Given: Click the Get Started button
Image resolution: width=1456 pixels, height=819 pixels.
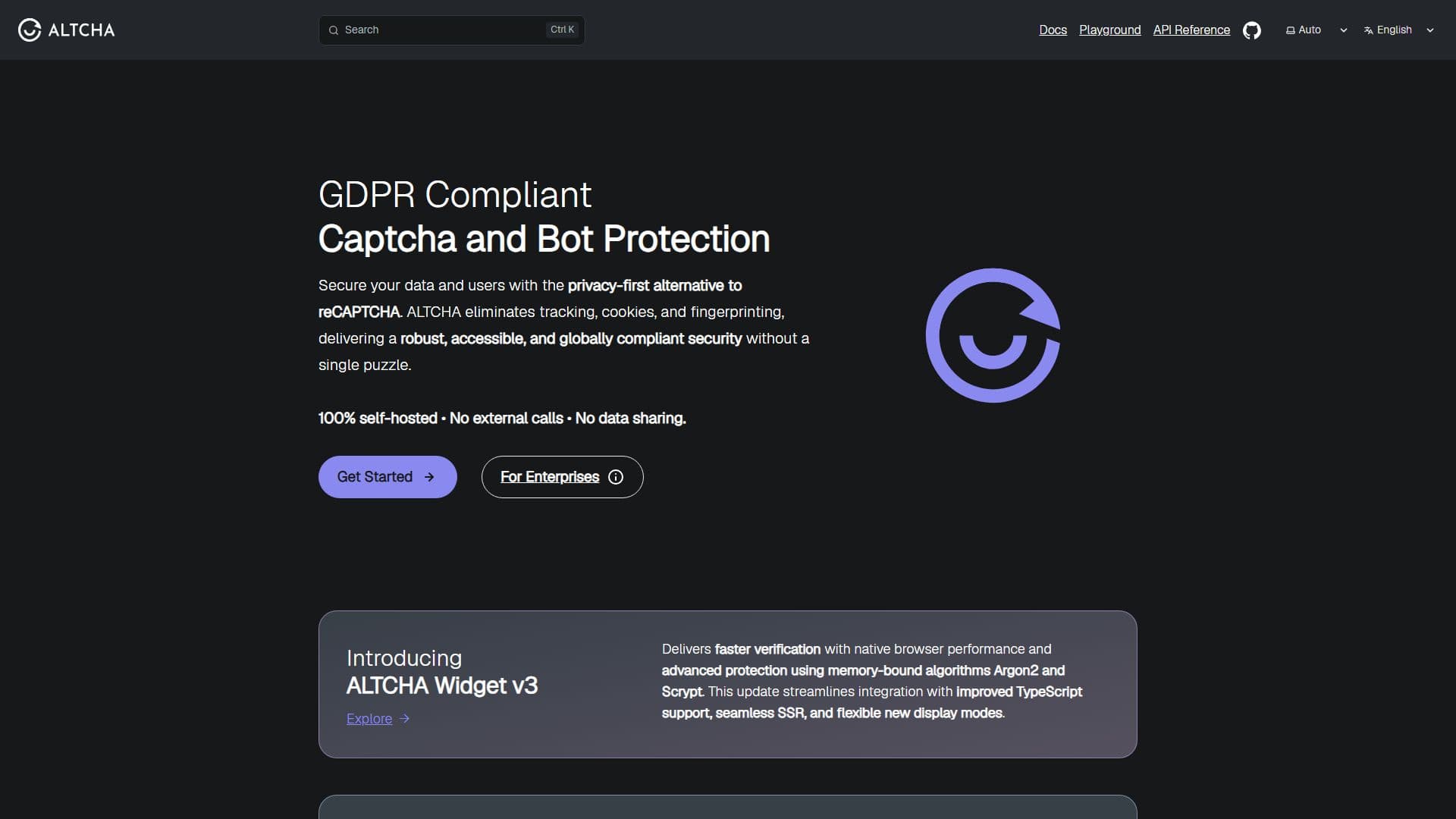Looking at the screenshot, I should tap(388, 477).
